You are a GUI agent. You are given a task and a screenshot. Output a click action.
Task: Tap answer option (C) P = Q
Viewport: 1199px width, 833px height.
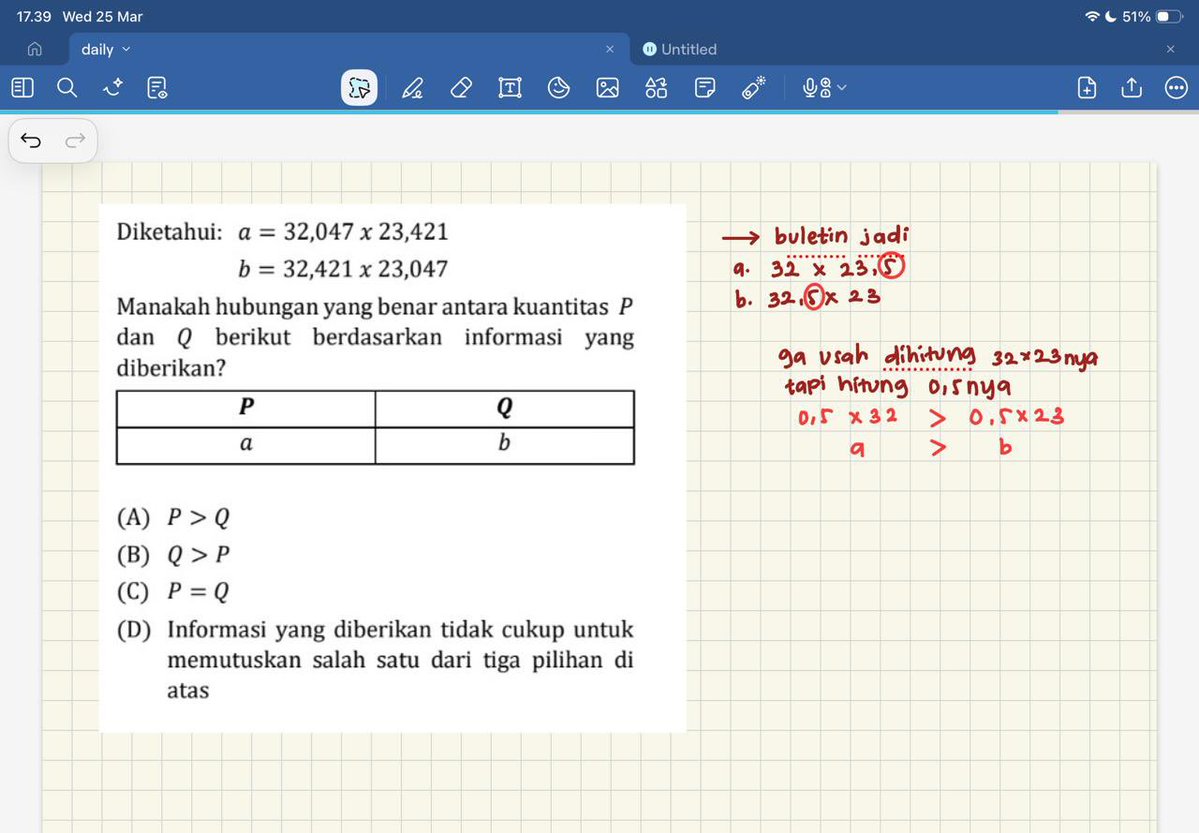(173, 591)
